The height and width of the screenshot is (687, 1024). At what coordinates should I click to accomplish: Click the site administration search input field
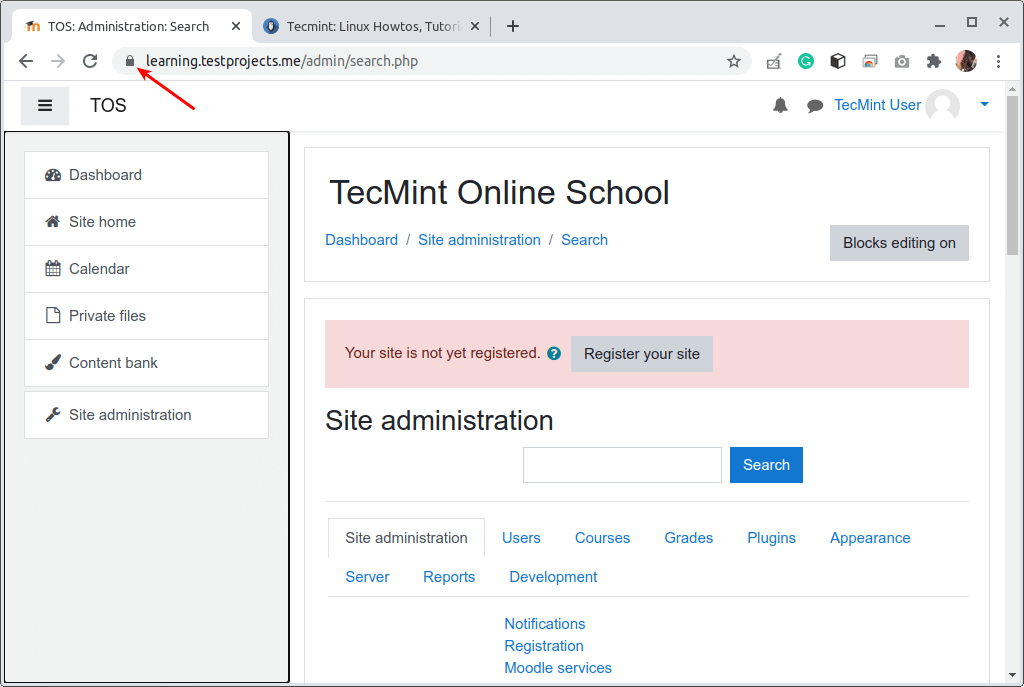(x=622, y=465)
